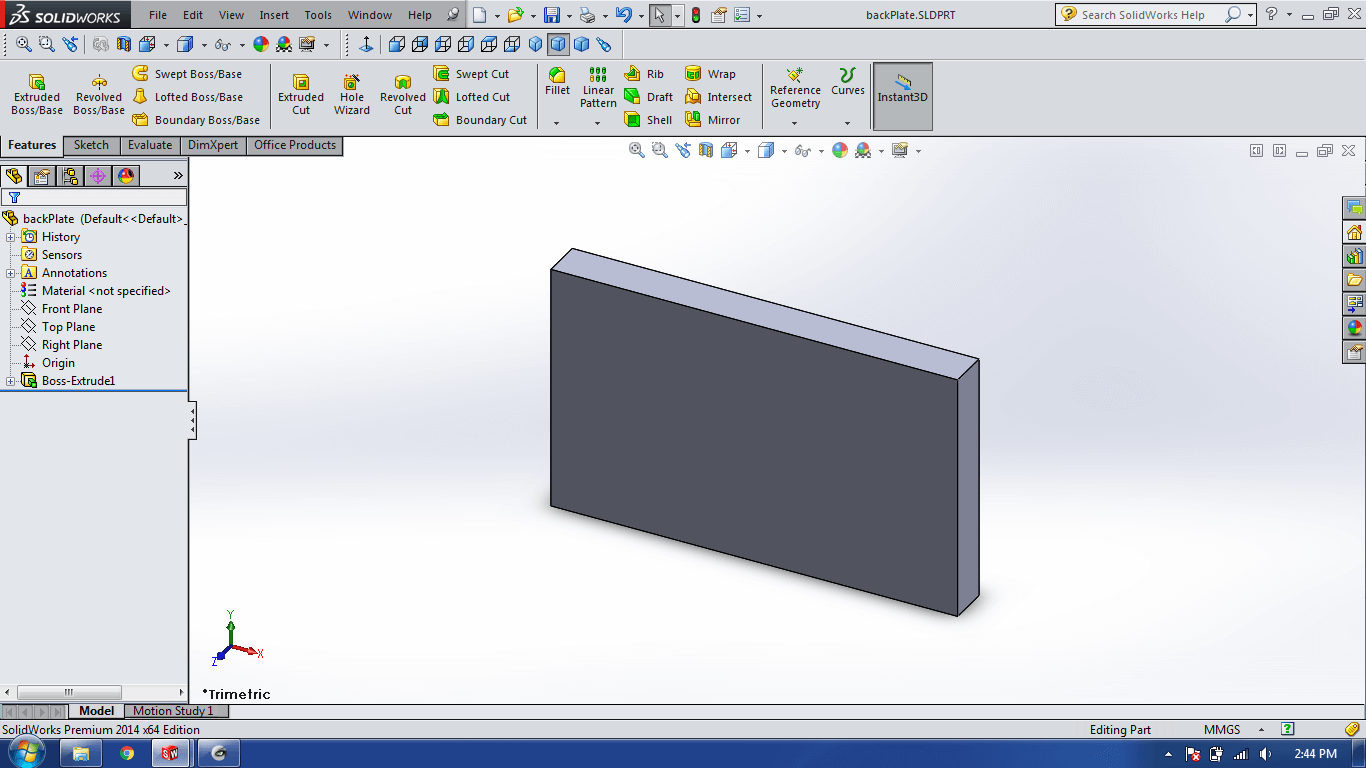
Task: Open the MMGS unit system menu
Action: (1235, 730)
